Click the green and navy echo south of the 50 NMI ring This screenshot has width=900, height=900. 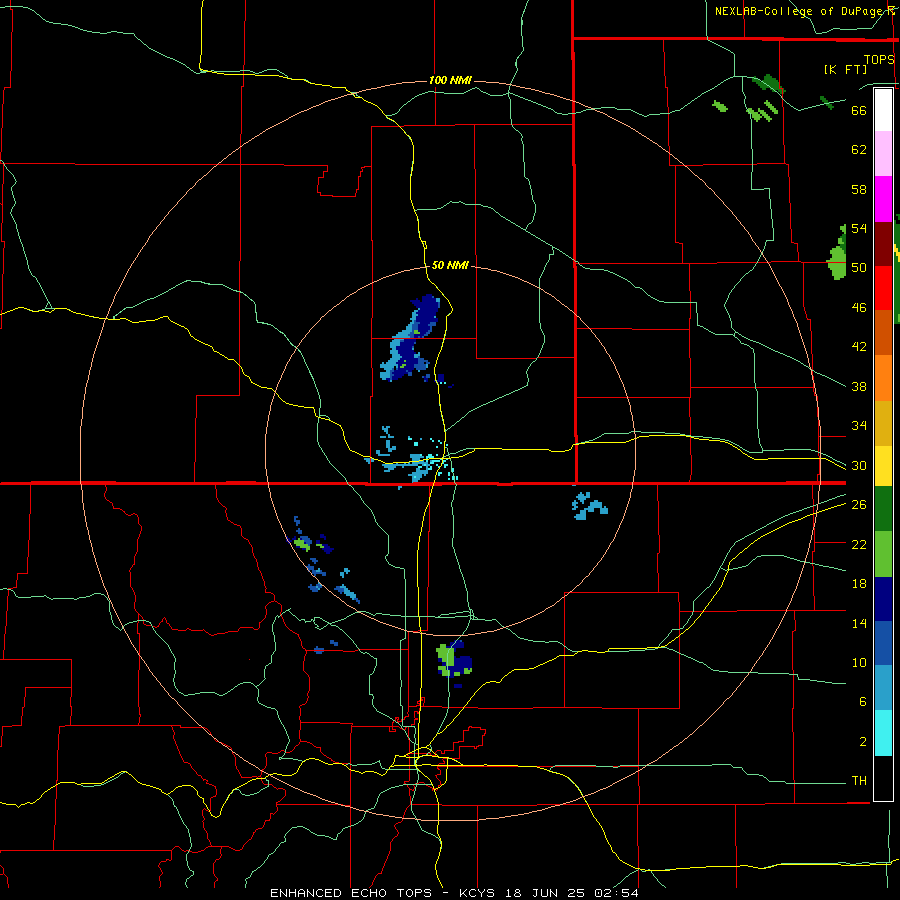click(x=454, y=662)
